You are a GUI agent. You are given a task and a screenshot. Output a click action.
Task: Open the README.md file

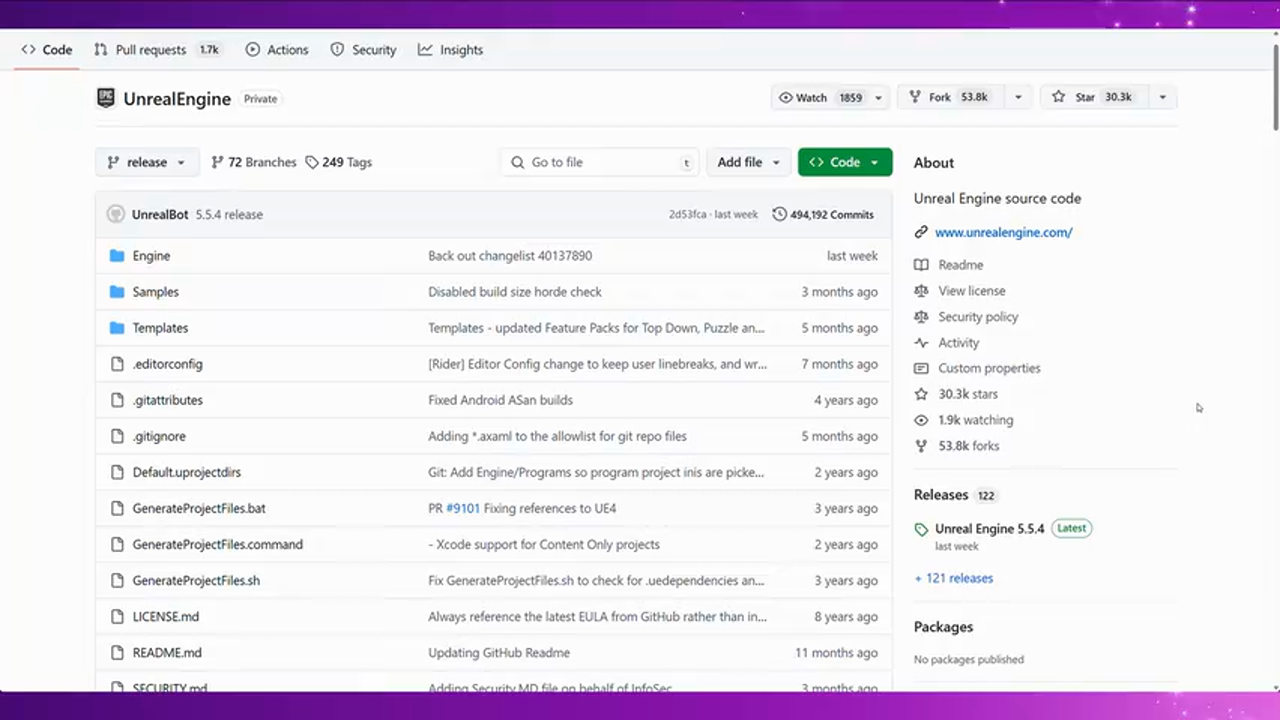pos(167,653)
